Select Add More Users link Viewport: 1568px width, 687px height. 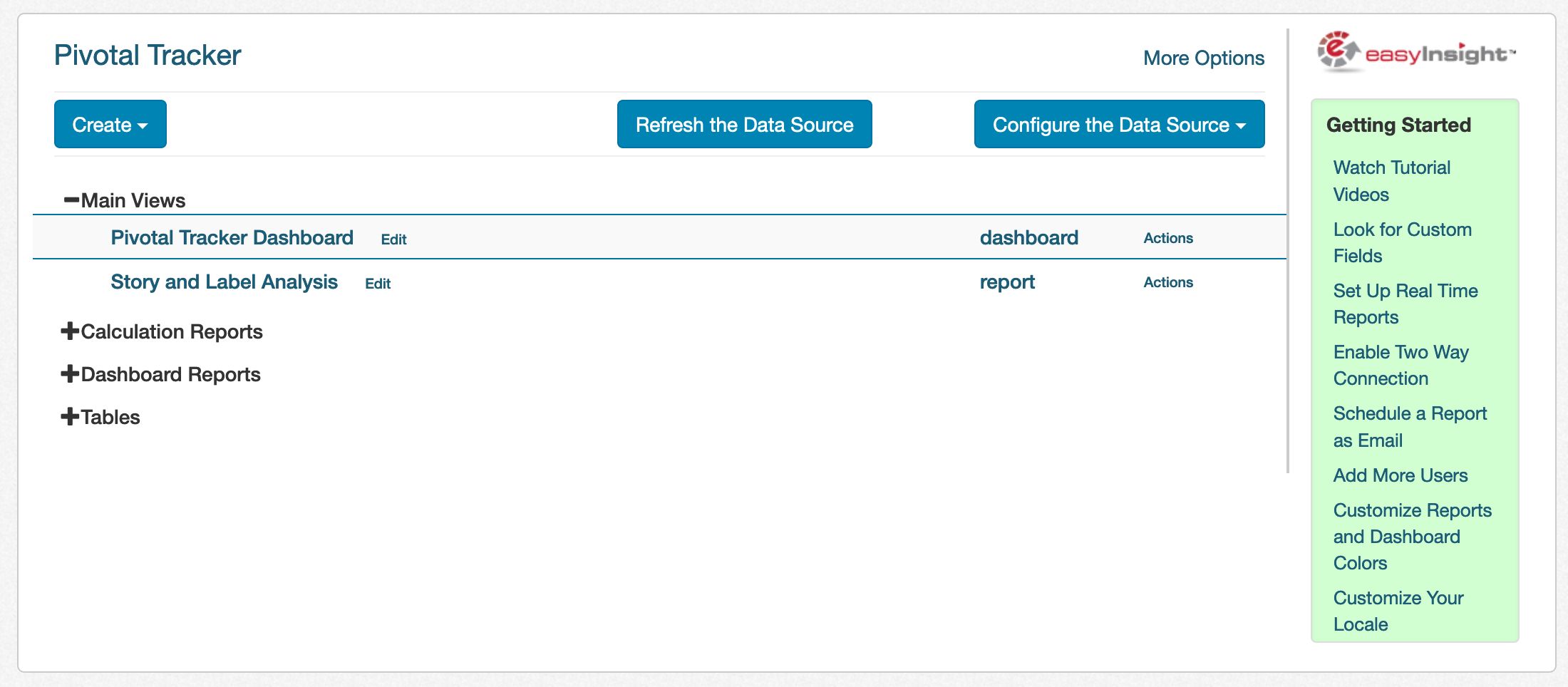[x=1400, y=475]
